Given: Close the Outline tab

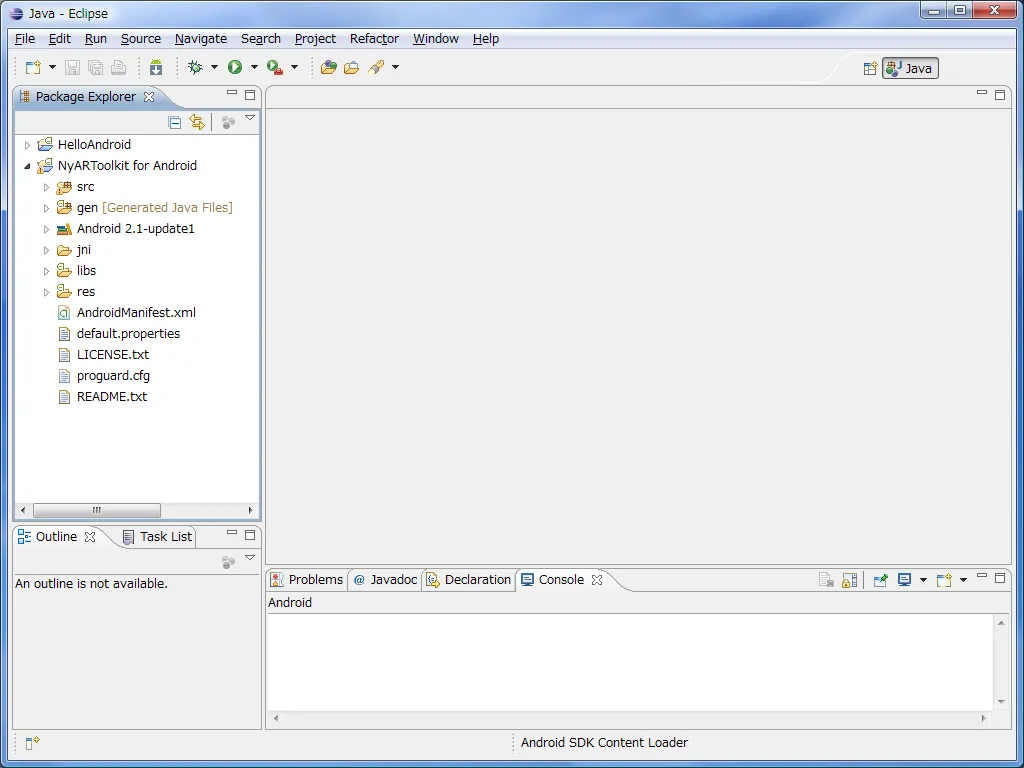Looking at the screenshot, I should click(90, 537).
